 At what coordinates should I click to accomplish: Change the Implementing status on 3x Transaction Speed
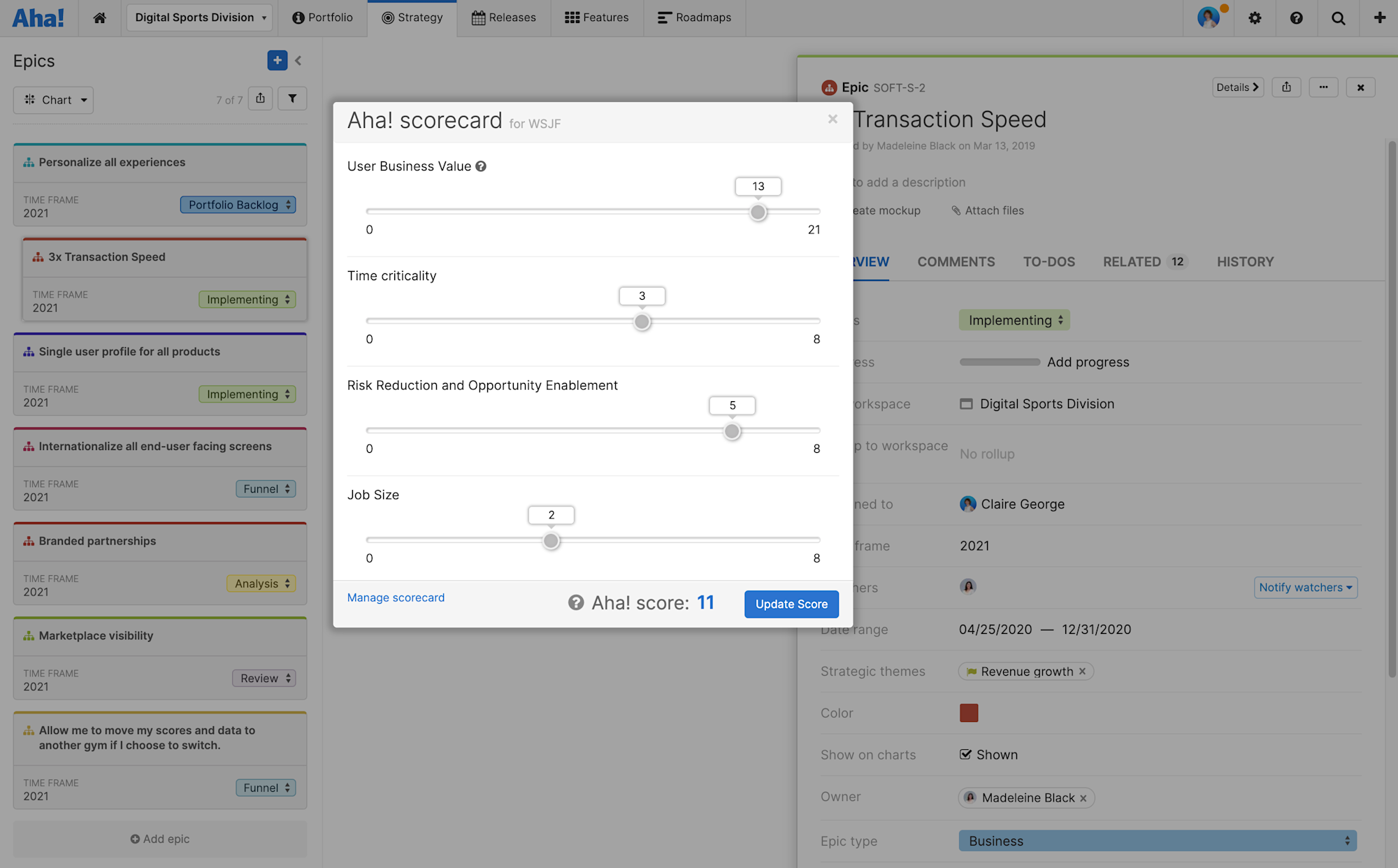tap(247, 299)
